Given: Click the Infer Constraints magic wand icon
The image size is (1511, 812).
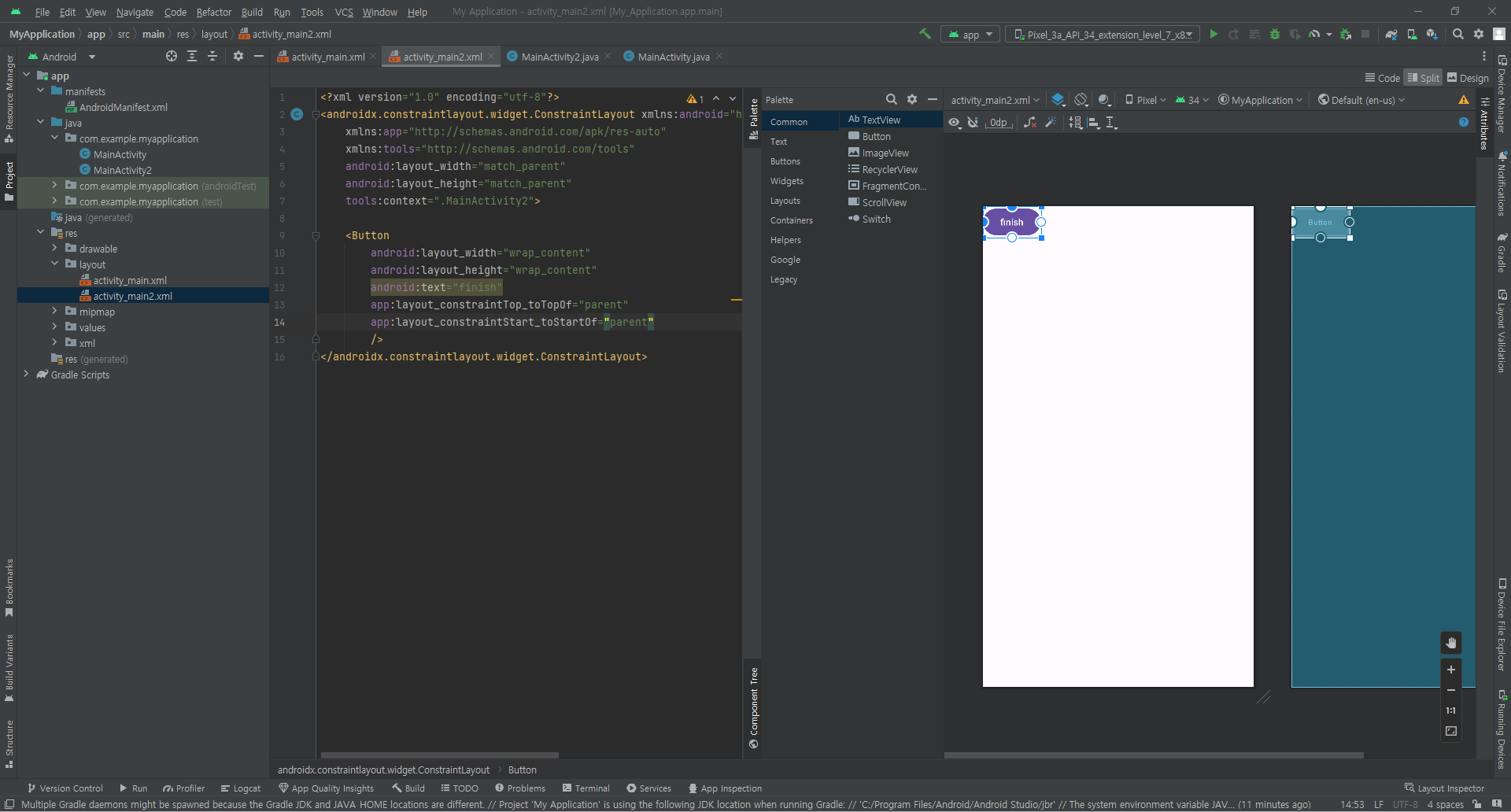Looking at the screenshot, I should (1050, 123).
